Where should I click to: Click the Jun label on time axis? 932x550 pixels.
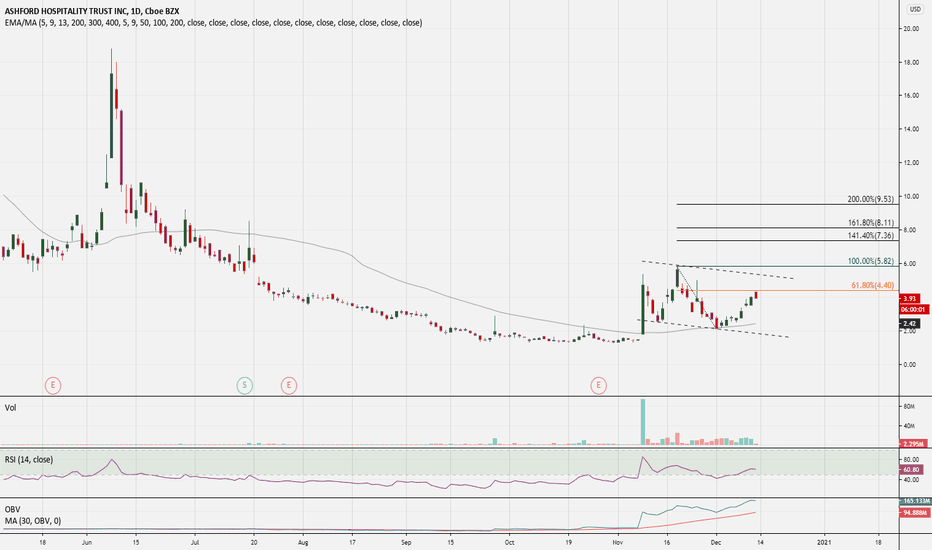click(x=87, y=542)
